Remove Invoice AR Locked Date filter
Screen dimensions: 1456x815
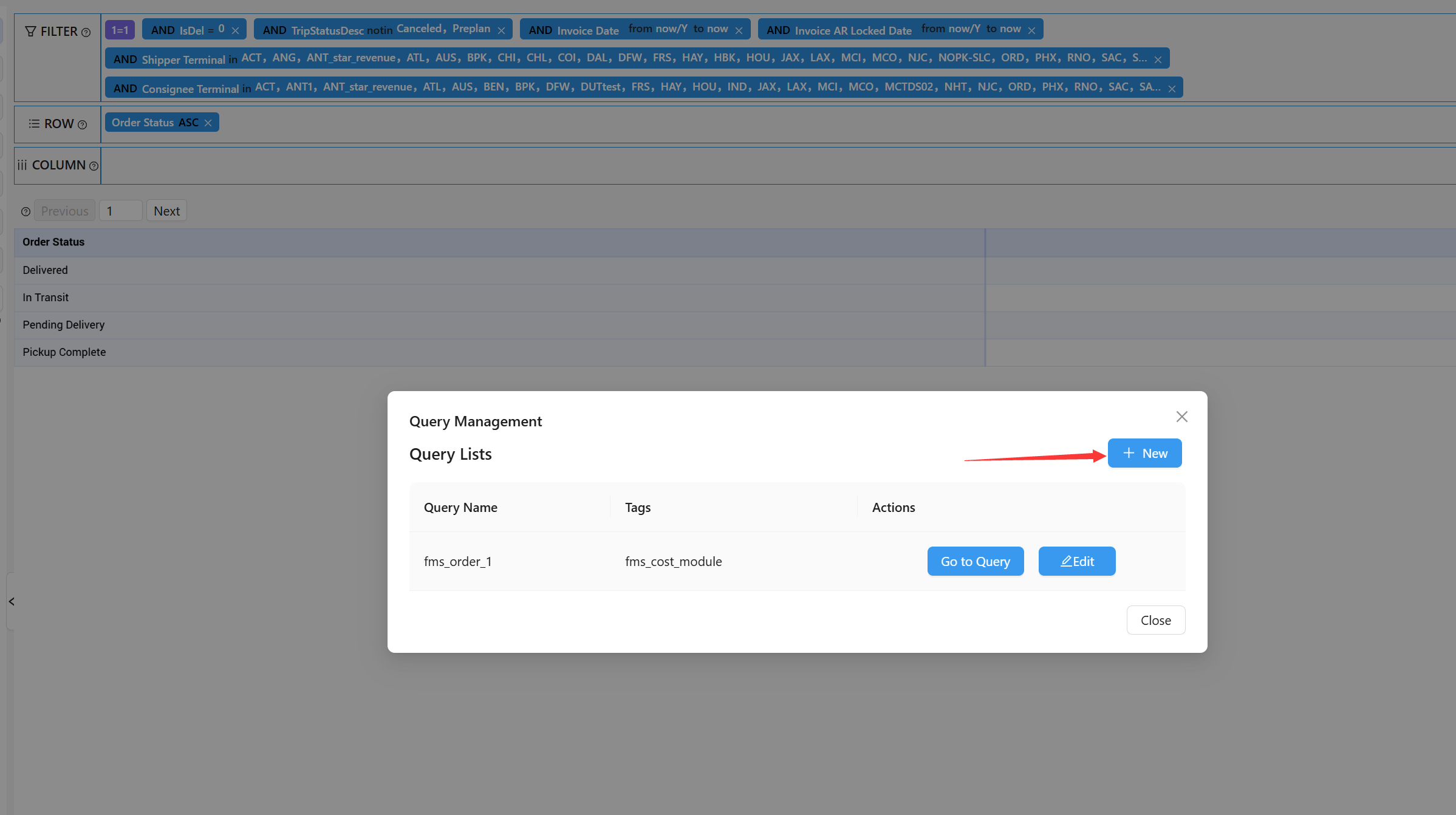point(1031,30)
